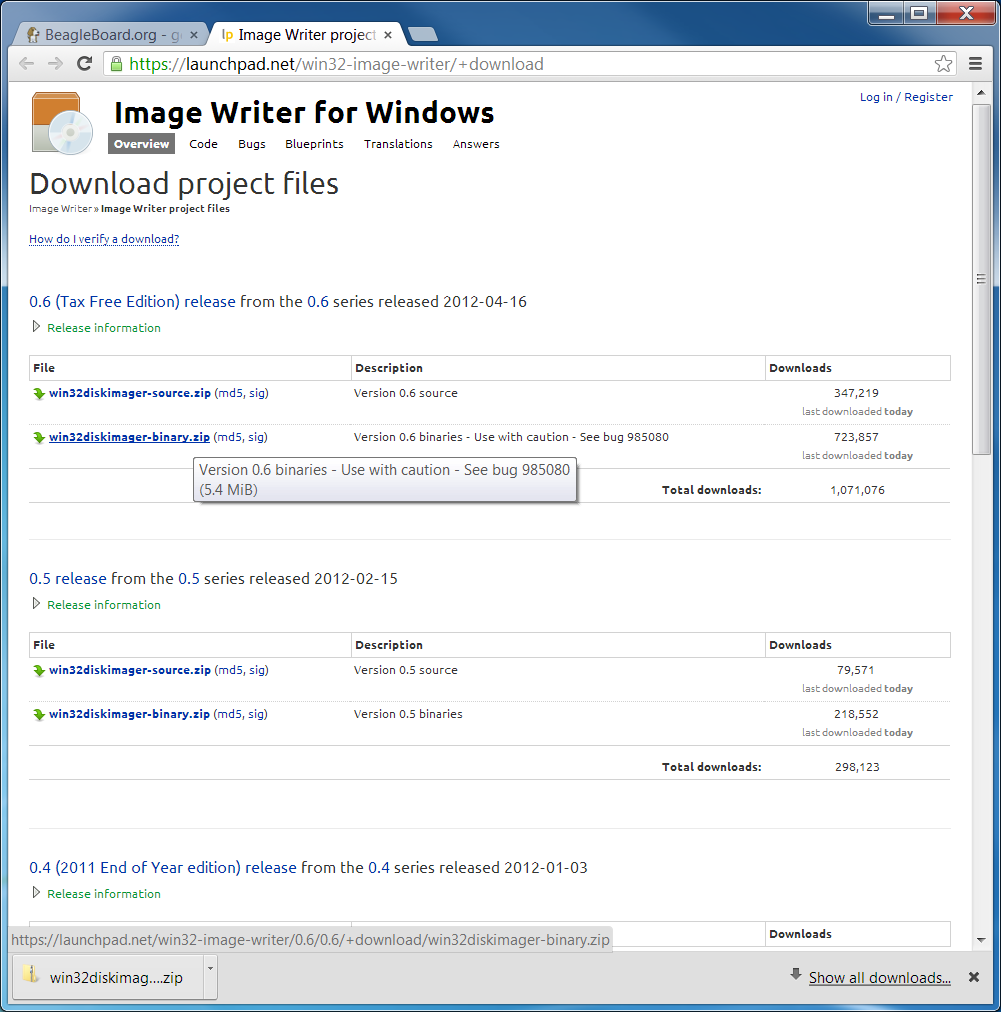Open the Chrome menu icon

coord(975,63)
